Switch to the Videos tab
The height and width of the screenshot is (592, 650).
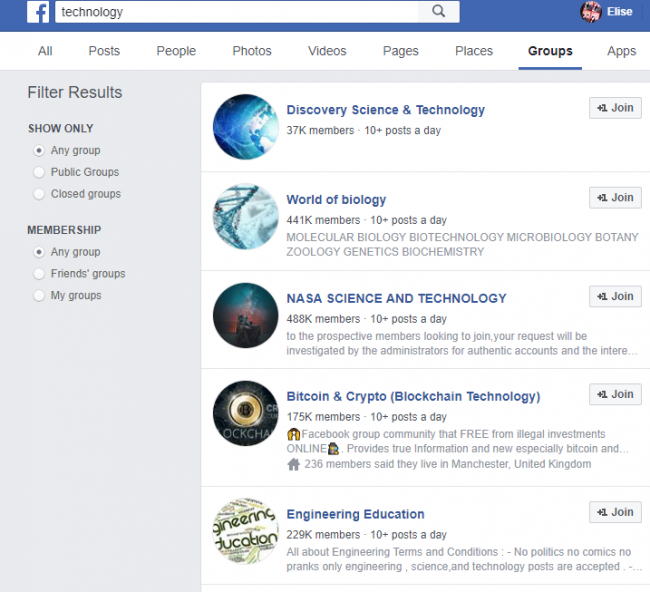327,51
